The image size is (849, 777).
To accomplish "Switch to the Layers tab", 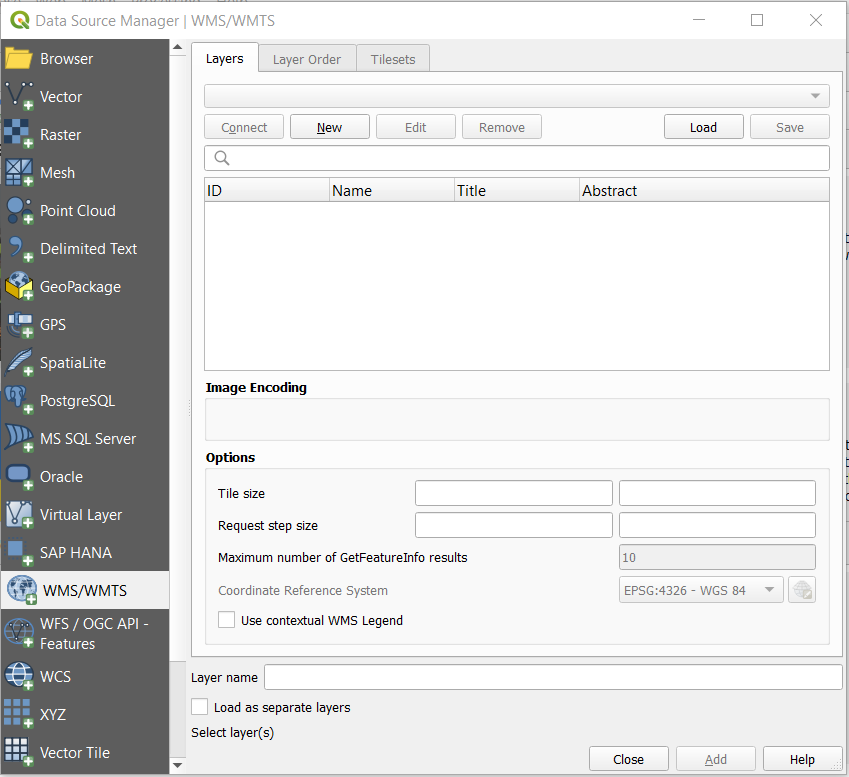I will pyautogui.click(x=225, y=58).
